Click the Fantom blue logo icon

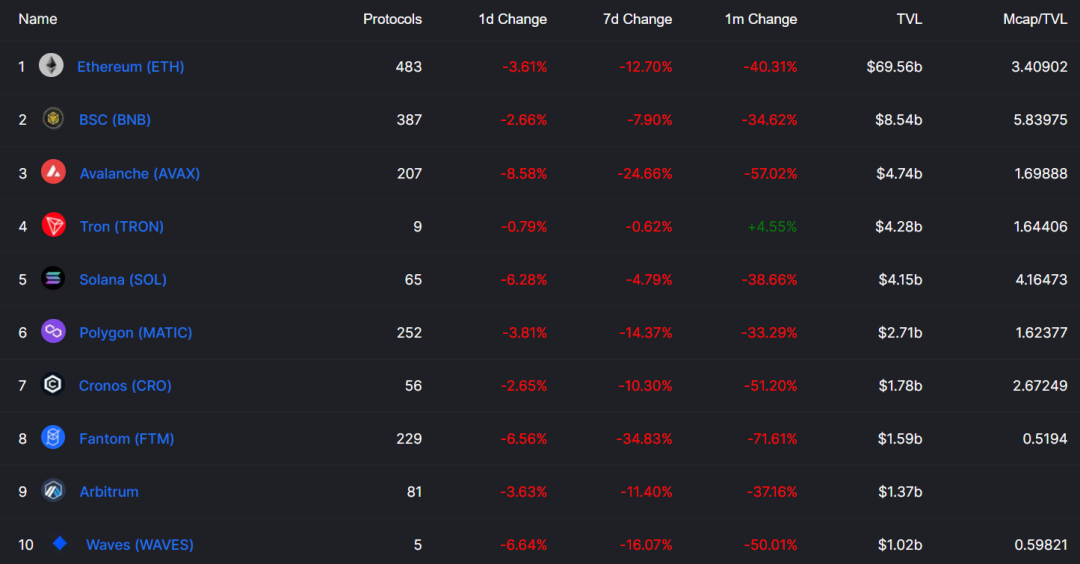click(x=53, y=437)
